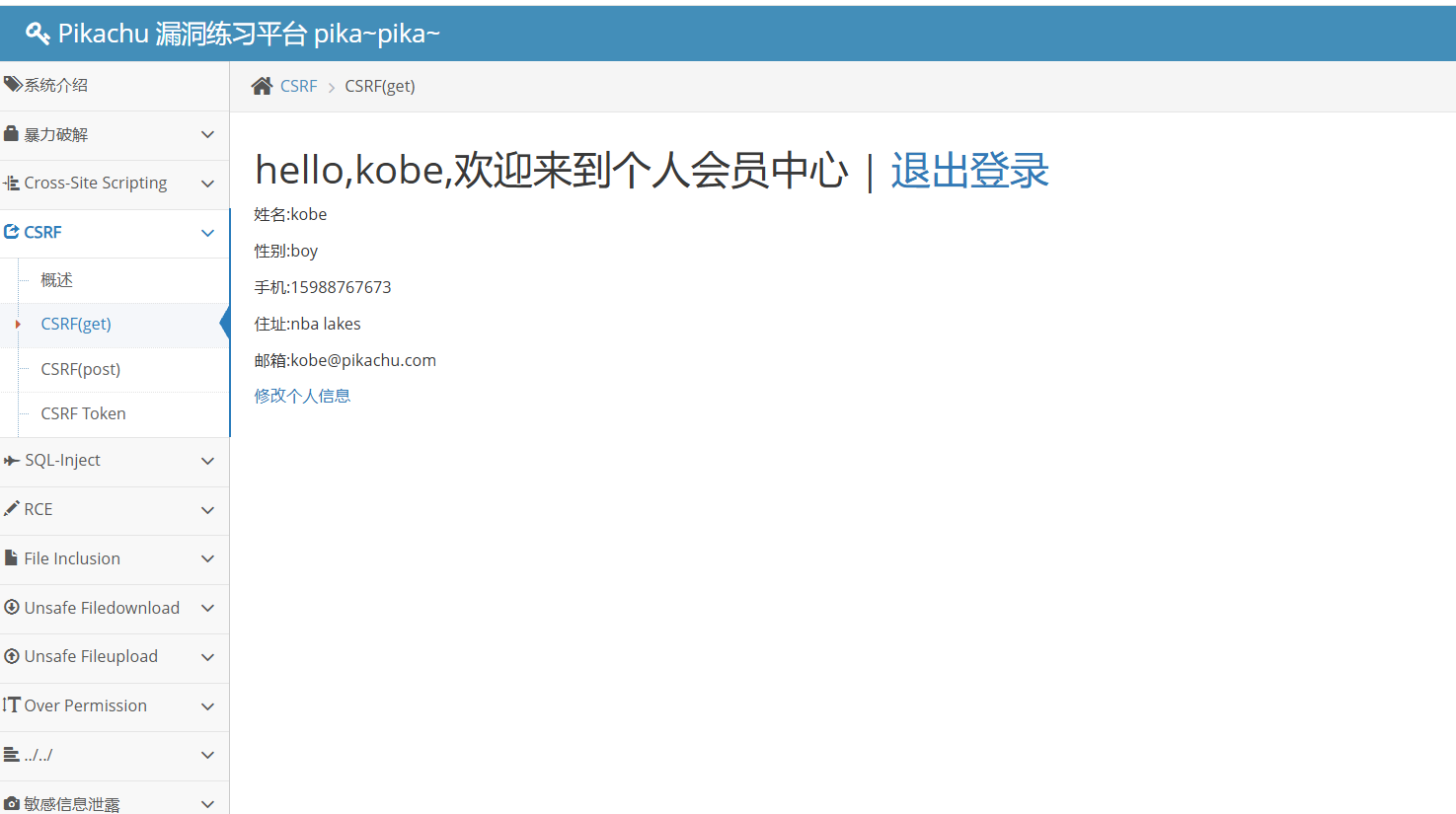Click the camera icon beside 敏感信息泄露
Viewport: 1456px width, 814px height.
(12, 803)
